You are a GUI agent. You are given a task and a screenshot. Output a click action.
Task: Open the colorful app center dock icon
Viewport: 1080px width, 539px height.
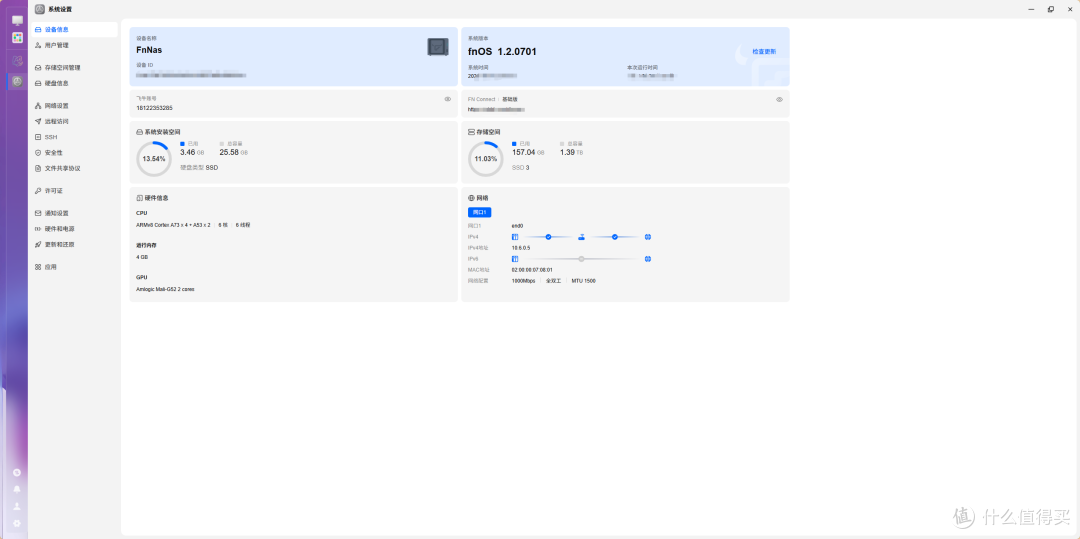tap(17, 38)
